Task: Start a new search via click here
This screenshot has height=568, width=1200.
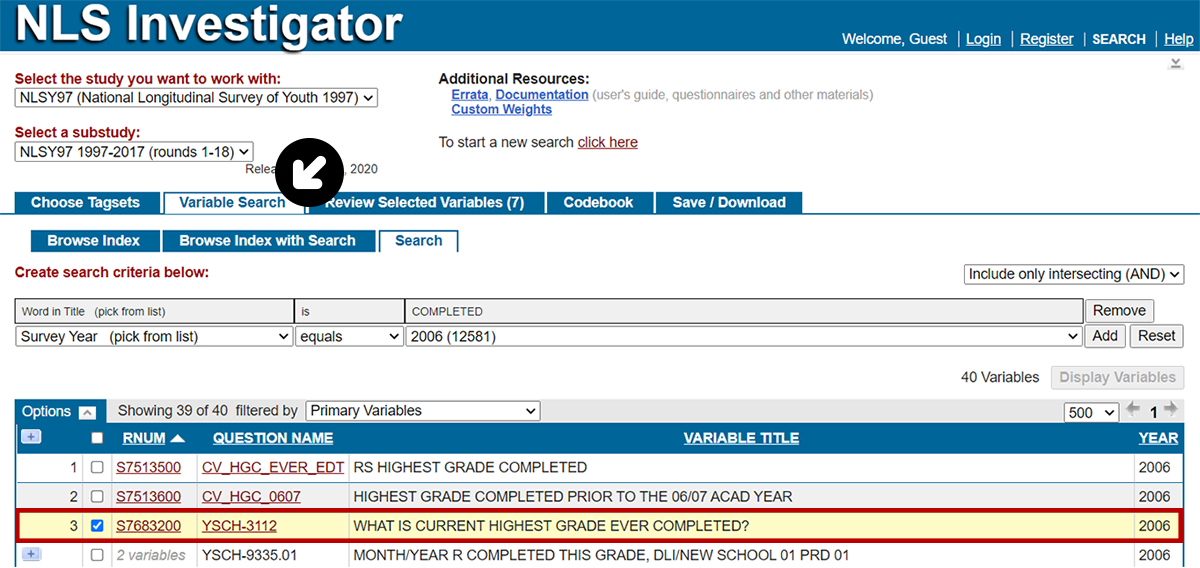Action: coord(608,142)
